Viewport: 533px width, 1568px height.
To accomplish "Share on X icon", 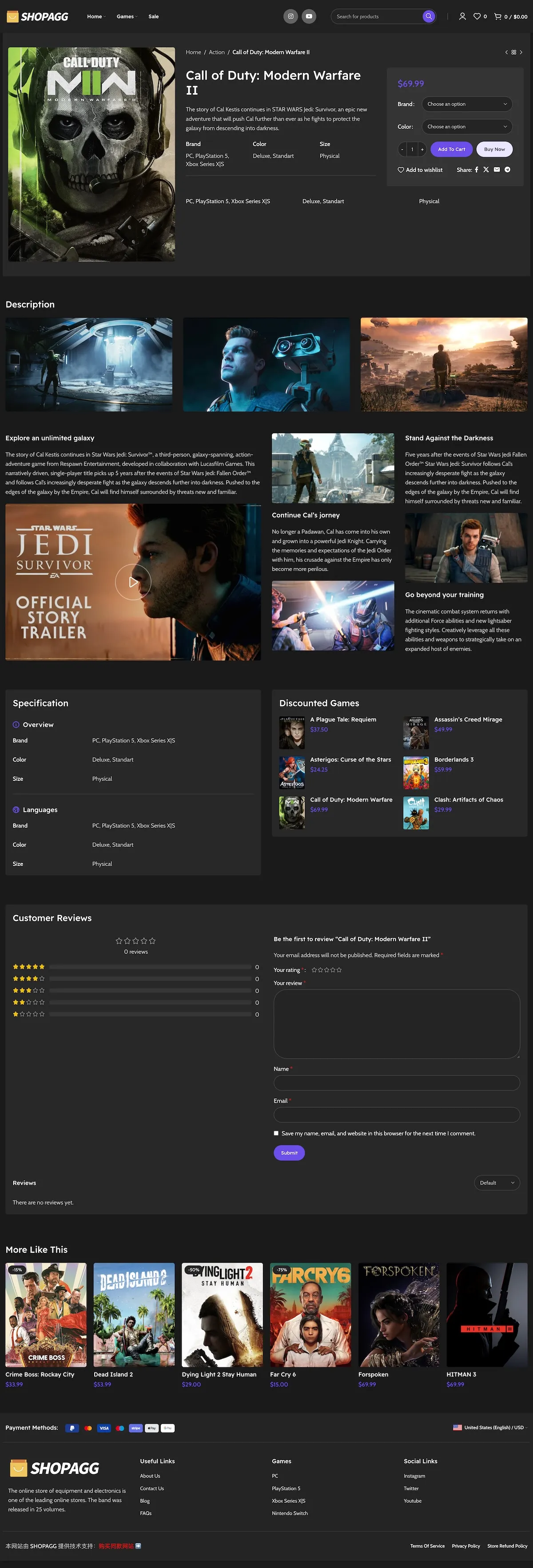I will [x=486, y=170].
